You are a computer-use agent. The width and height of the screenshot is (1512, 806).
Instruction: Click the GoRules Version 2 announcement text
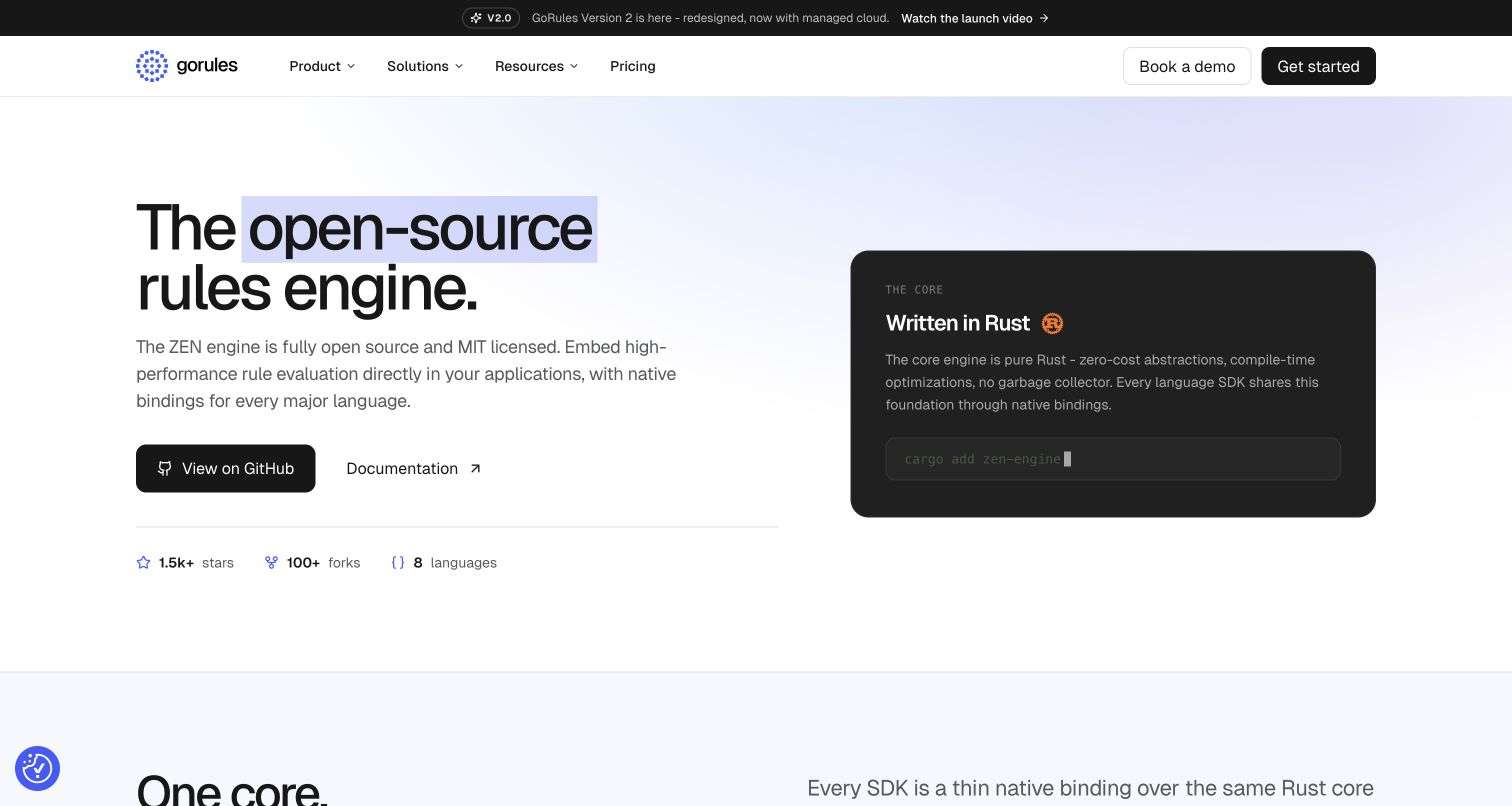(710, 18)
